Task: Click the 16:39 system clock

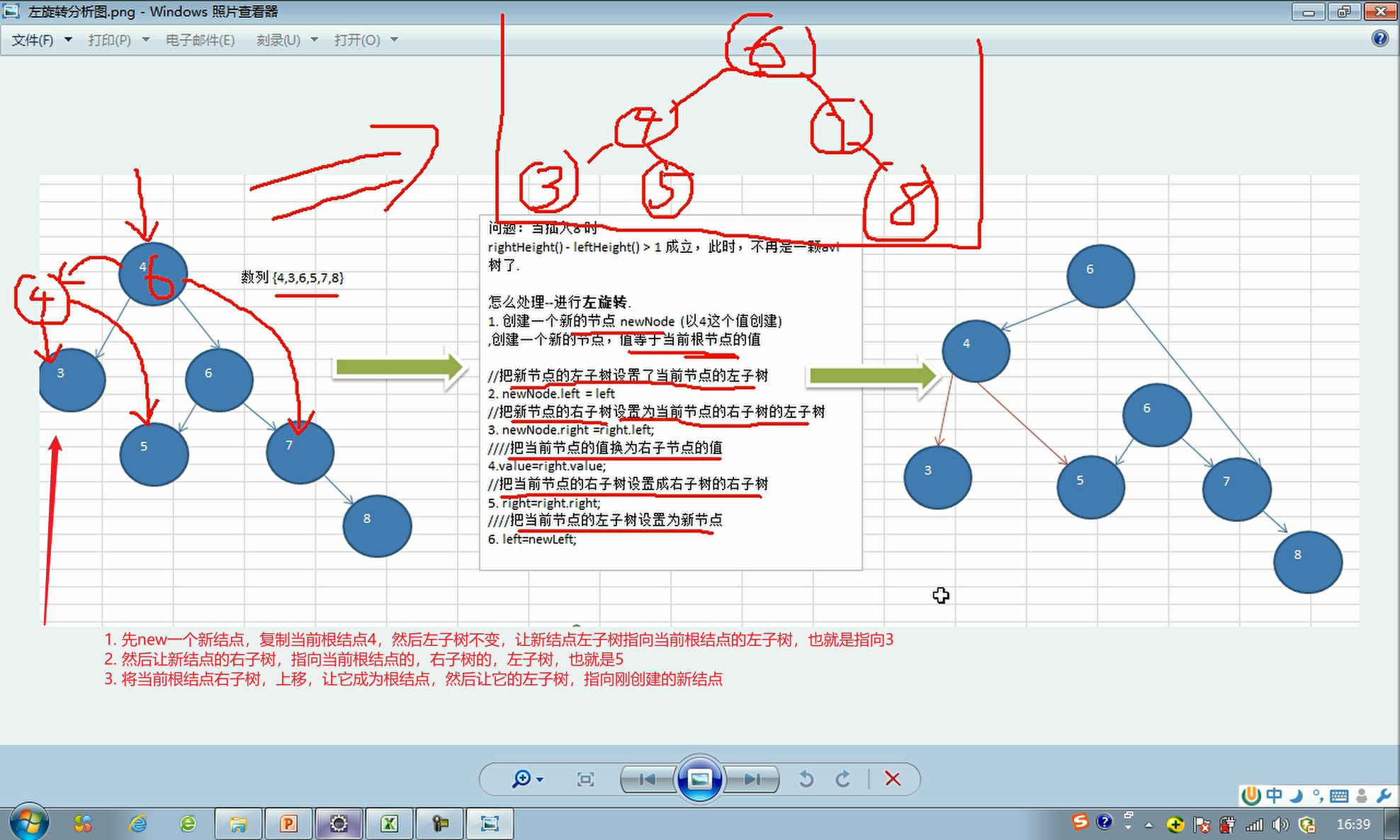Action: click(x=1353, y=824)
